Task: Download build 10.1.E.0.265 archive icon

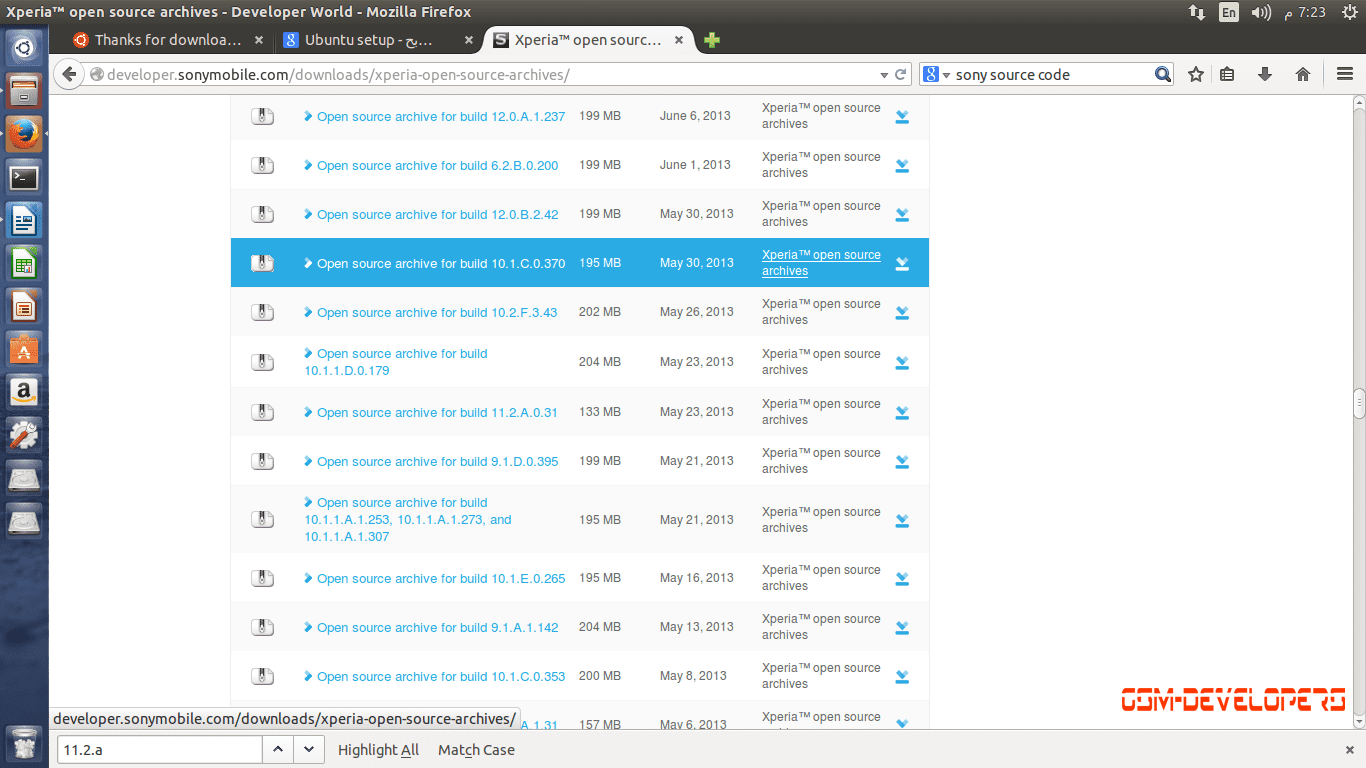Action: click(902, 578)
